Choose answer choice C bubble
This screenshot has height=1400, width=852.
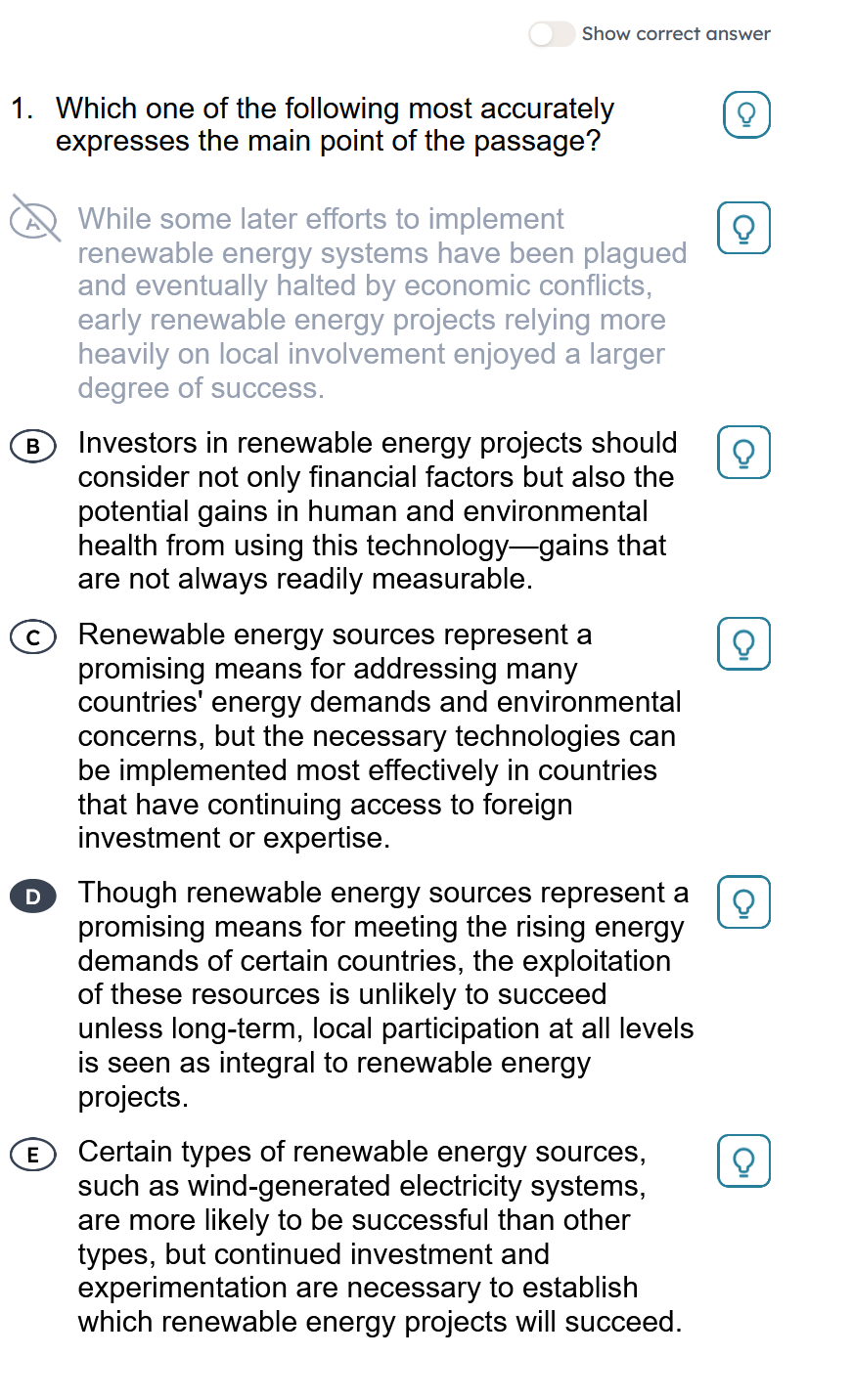click(33, 638)
